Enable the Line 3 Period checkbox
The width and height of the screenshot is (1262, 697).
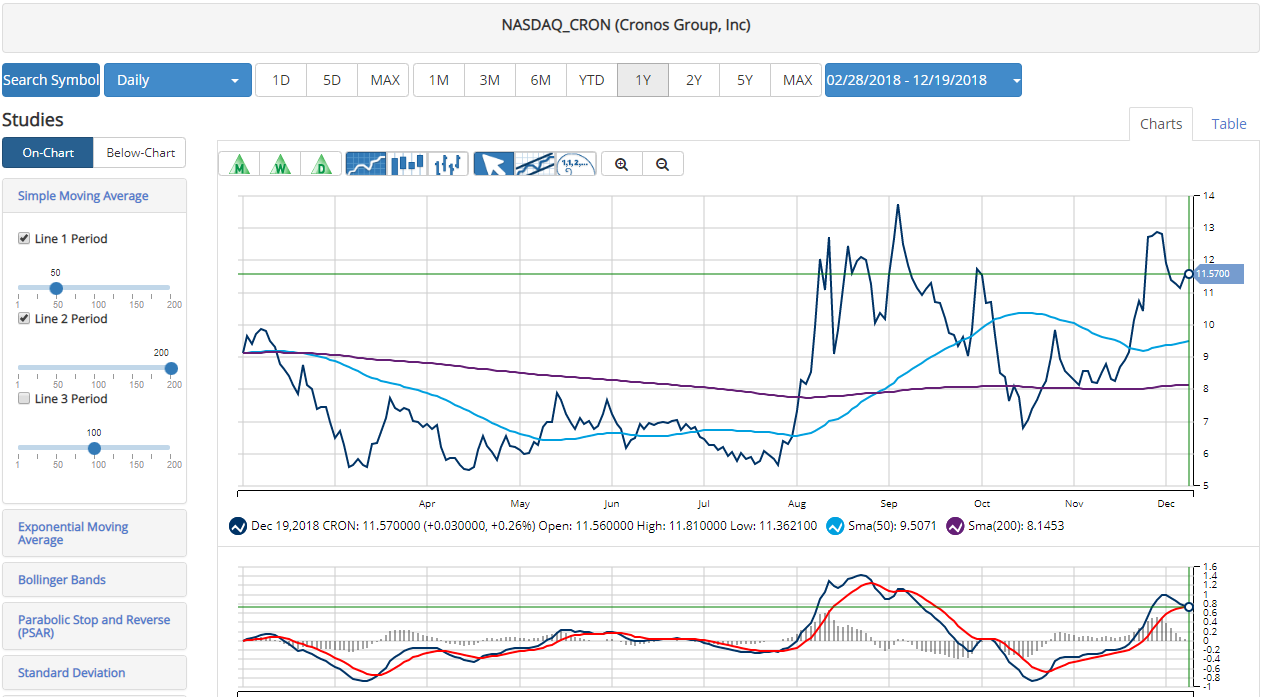pyautogui.click(x=24, y=399)
